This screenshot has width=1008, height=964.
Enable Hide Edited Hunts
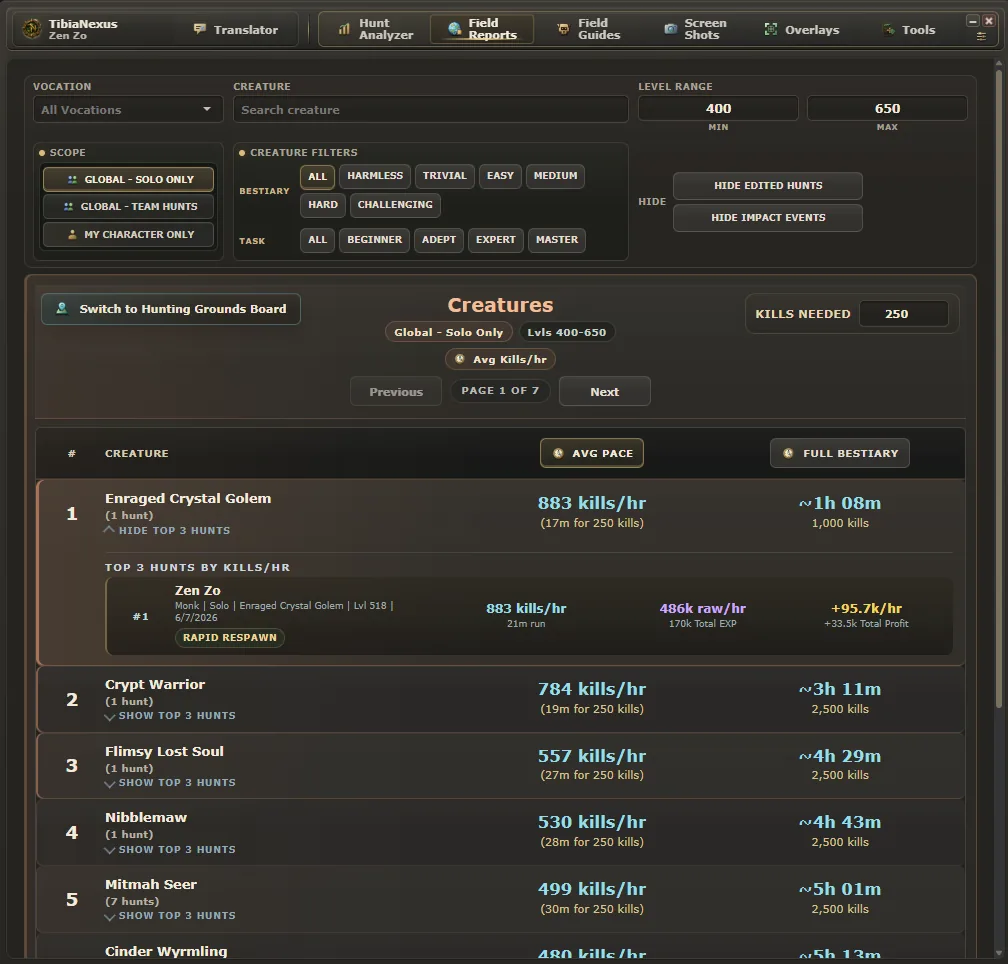(x=768, y=186)
